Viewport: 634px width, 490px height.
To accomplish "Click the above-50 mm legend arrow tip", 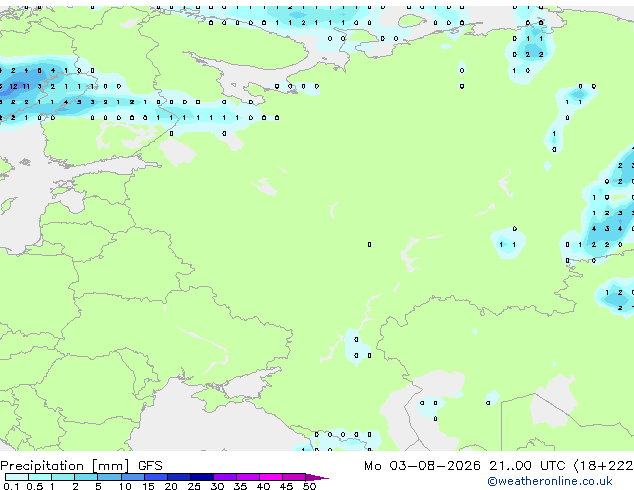I will point(317,477).
